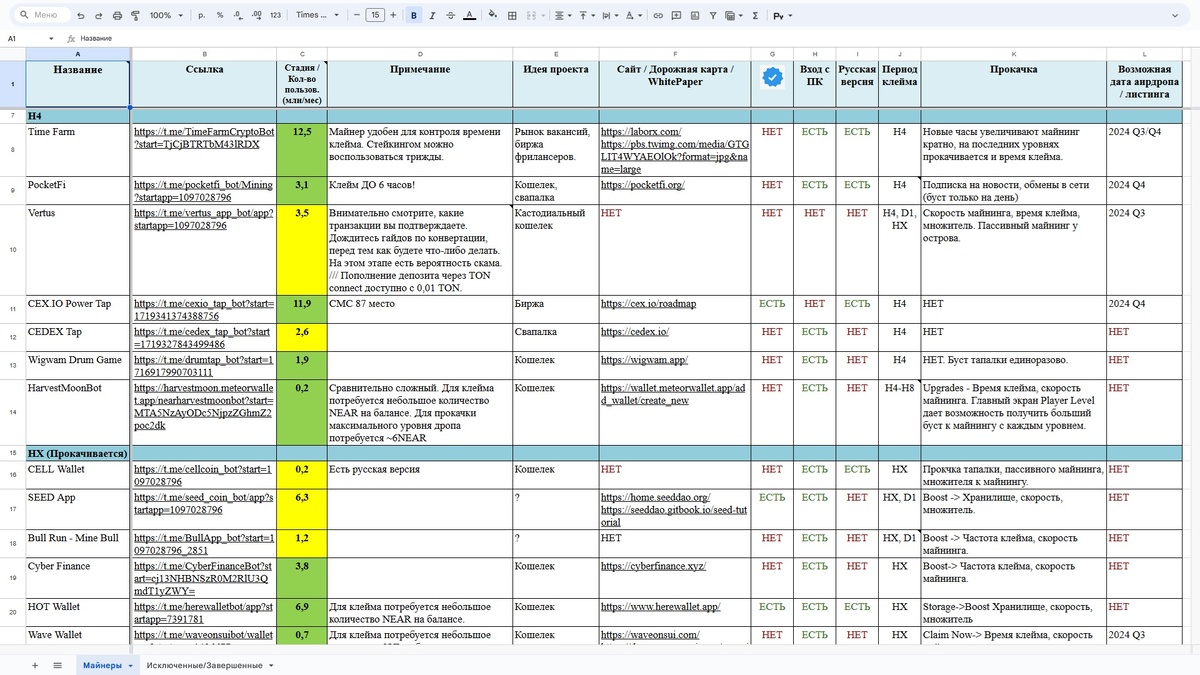Open the wigwam.app link
The height and width of the screenshot is (675, 1200).
click(x=644, y=359)
